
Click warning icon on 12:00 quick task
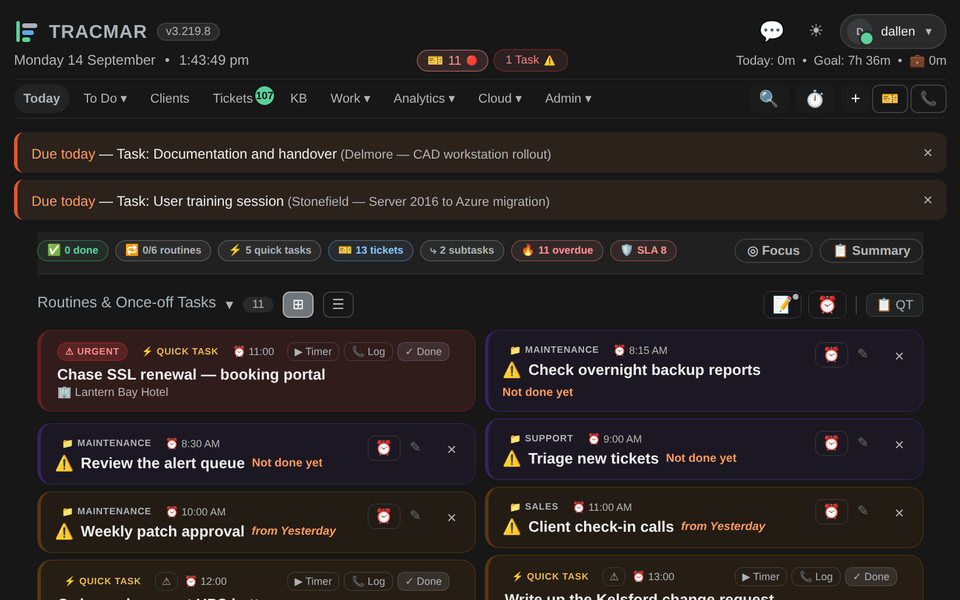(166, 581)
